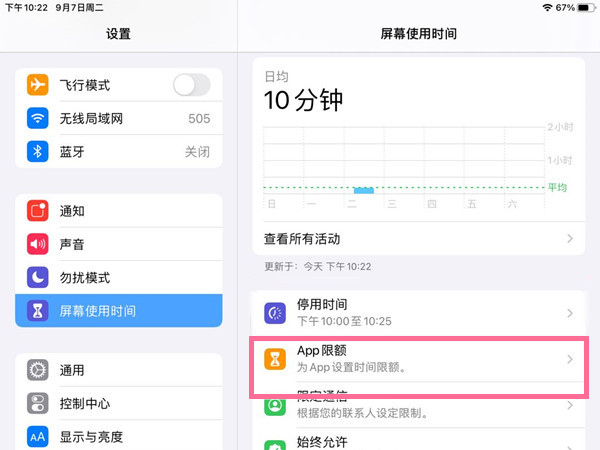This screenshot has height=450, width=600.
Task: Tap the Wi-Fi (无线局域网) icon
Action: 38,119
